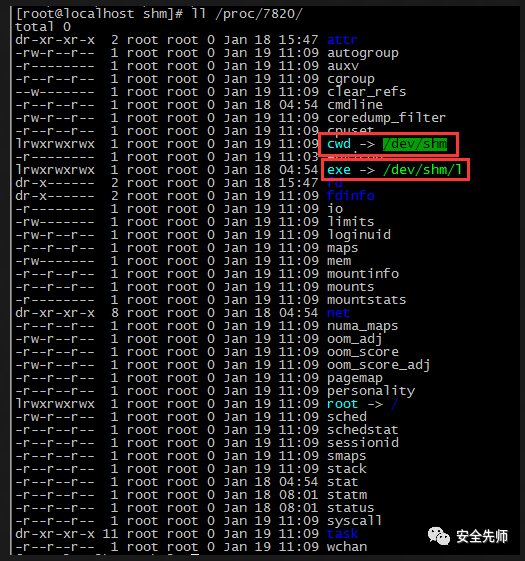
Task: Select the cyan "root" symlink name
Action: (x=342, y=404)
